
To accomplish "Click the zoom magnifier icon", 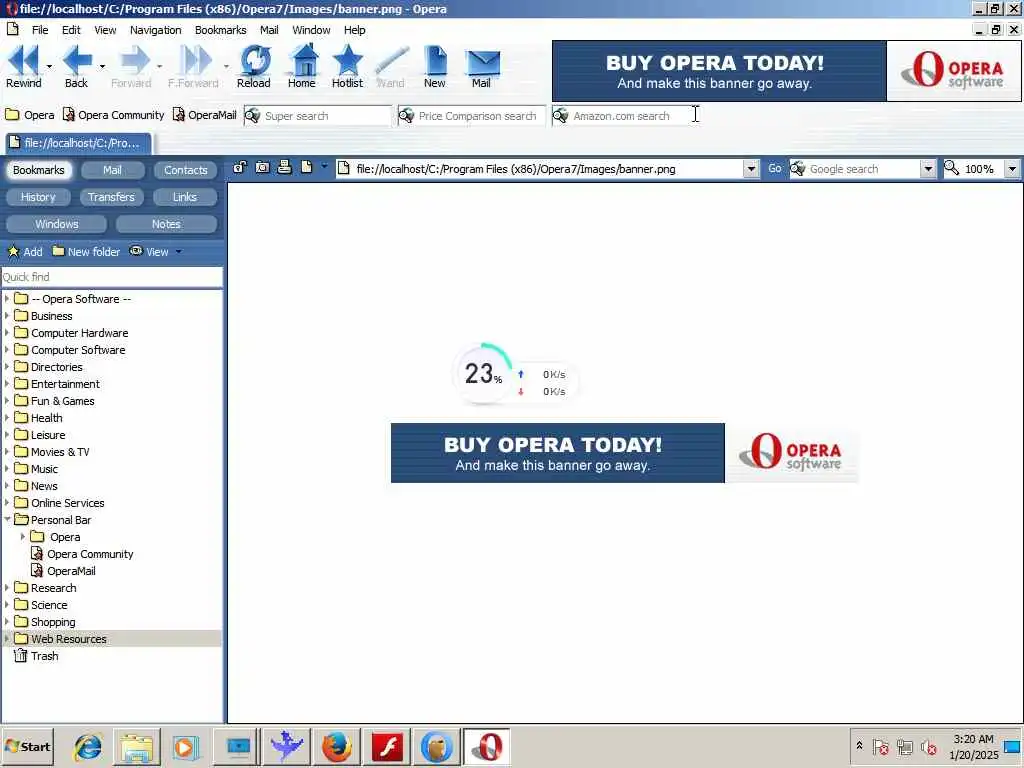I will tap(952, 168).
